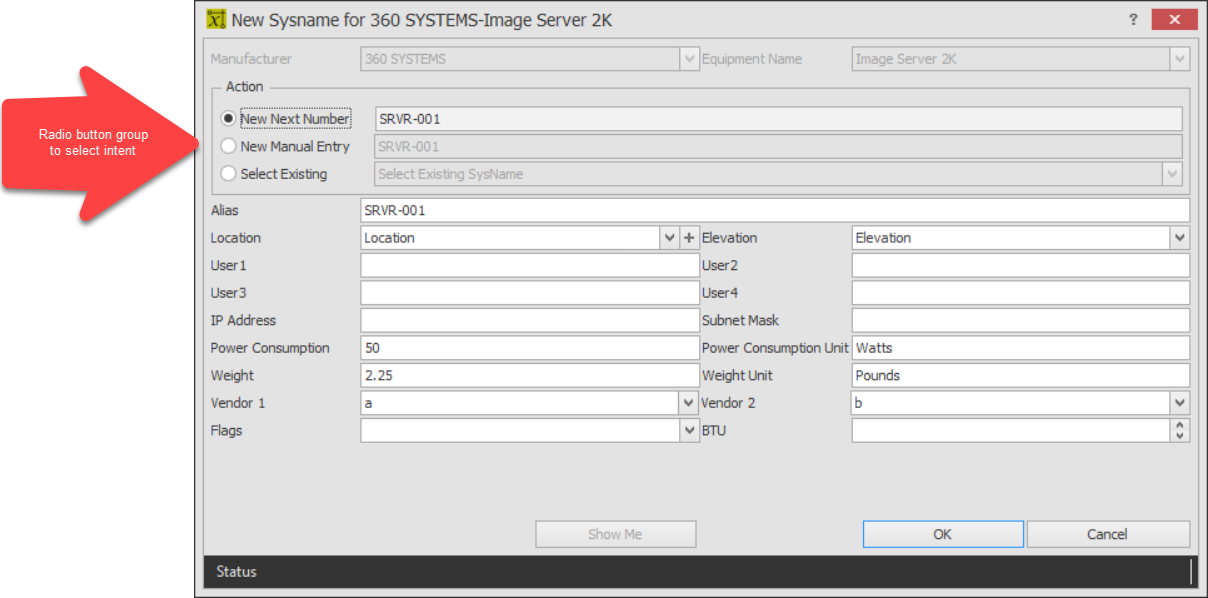Focus the User4 text box

1021,293
